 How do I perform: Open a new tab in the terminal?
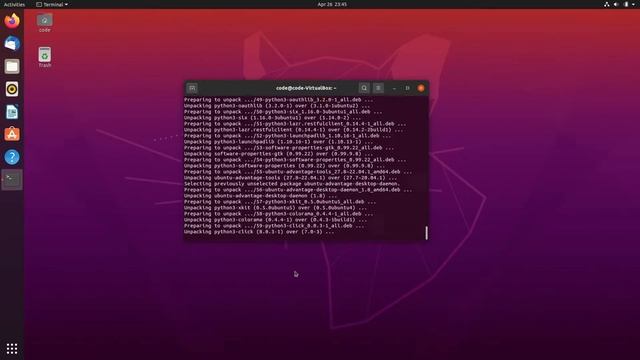coord(192,88)
